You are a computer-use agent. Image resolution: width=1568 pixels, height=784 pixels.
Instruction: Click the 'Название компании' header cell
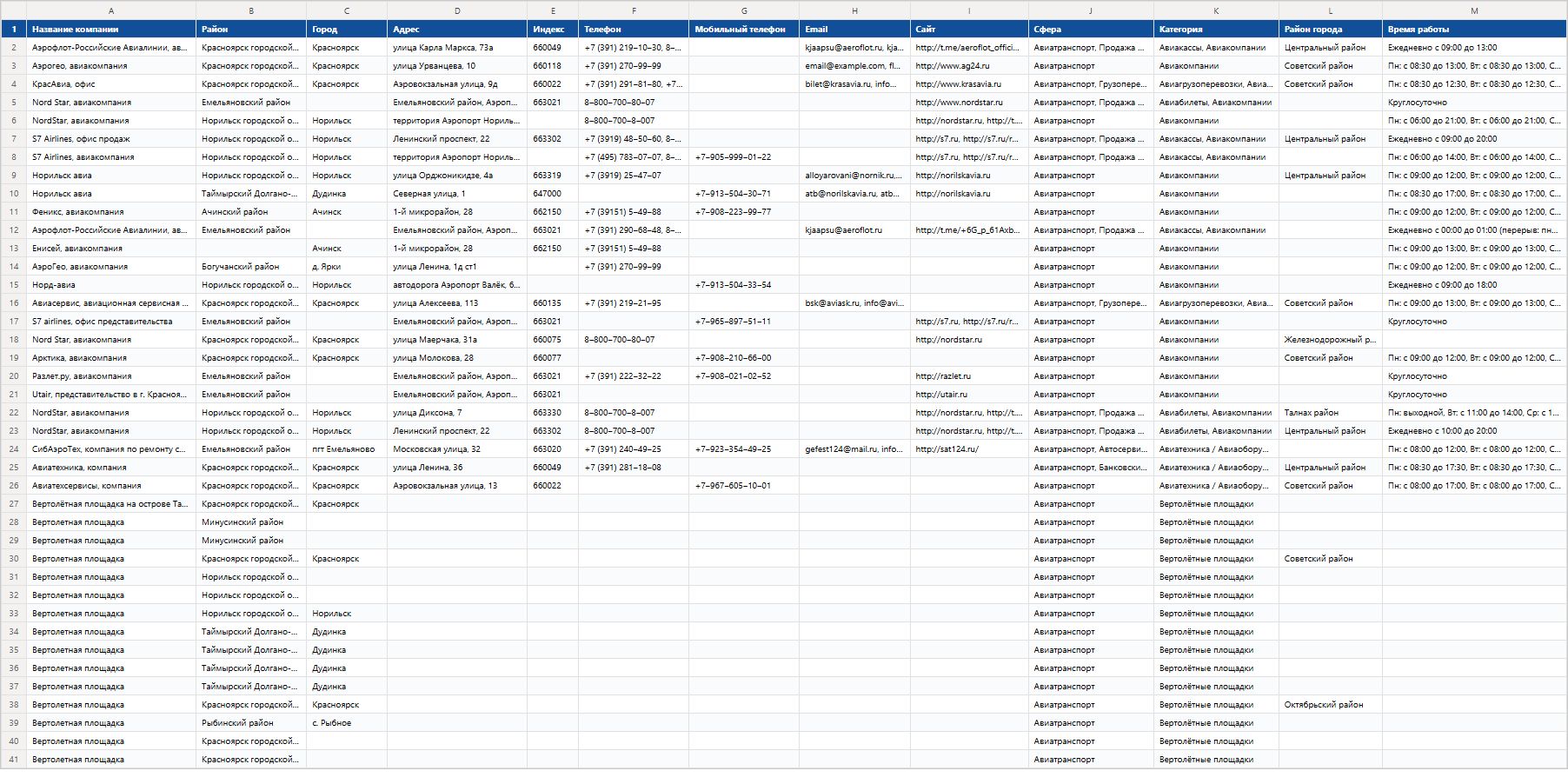111,30
